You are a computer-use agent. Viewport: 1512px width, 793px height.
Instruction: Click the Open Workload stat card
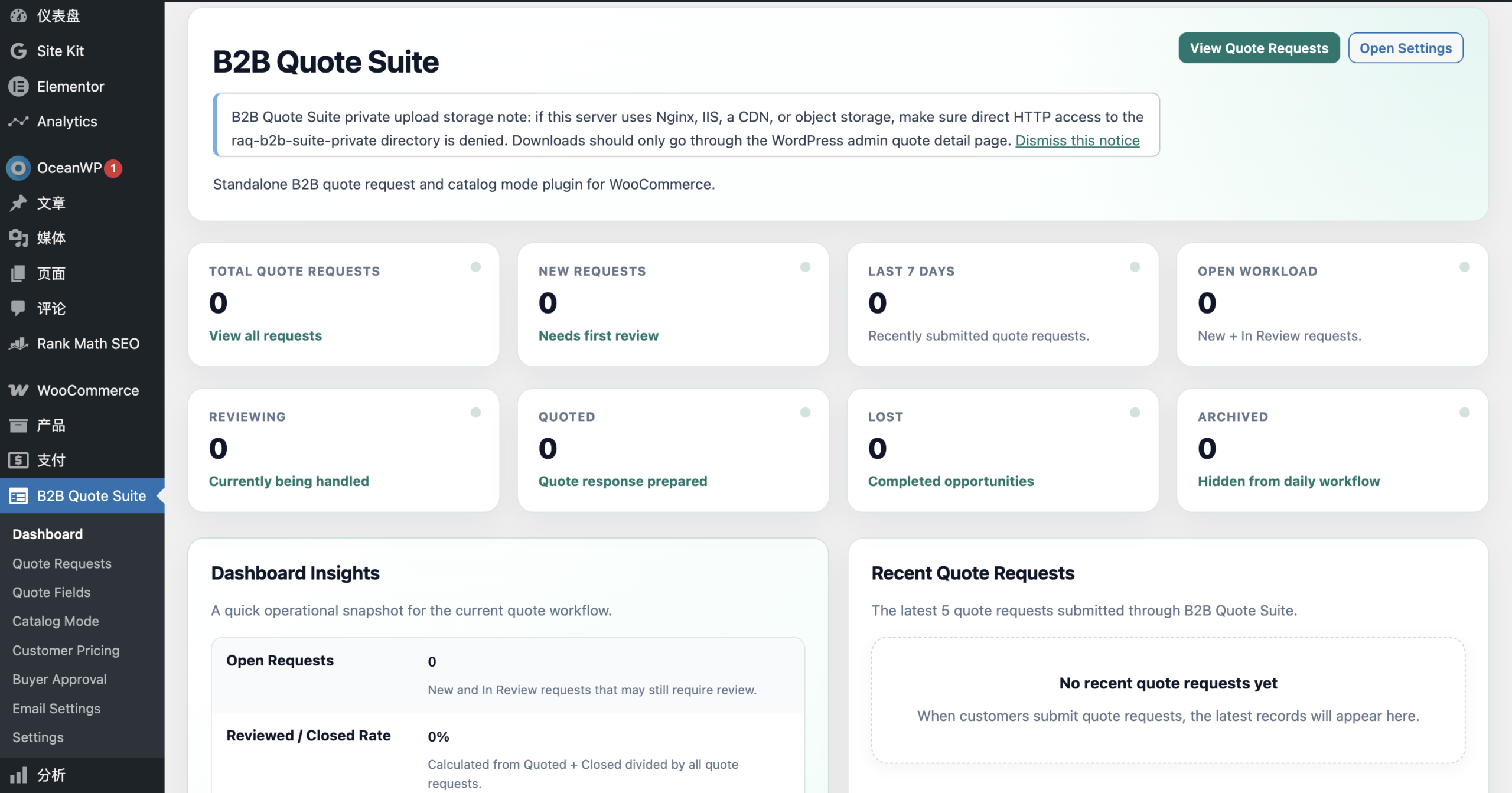coord(1332,305)
